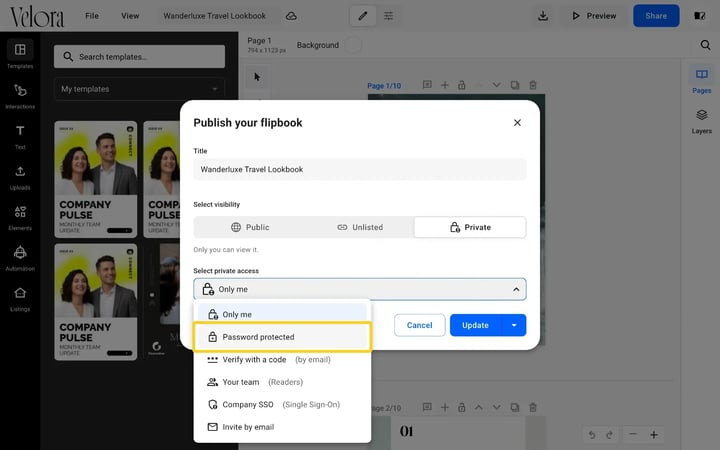Screen dimensions: 720x450
Task: Move Page 1/10 down
Action: pyautogui.click(x=496, y=85)
